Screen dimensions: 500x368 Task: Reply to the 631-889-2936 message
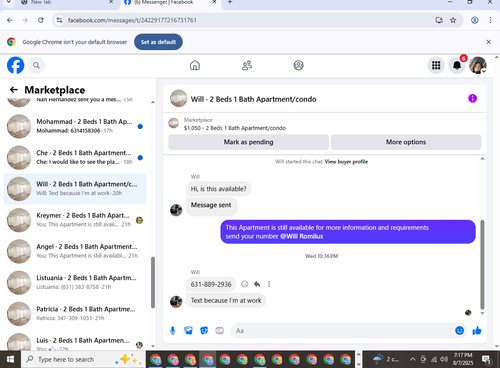[x=257, y=284]
